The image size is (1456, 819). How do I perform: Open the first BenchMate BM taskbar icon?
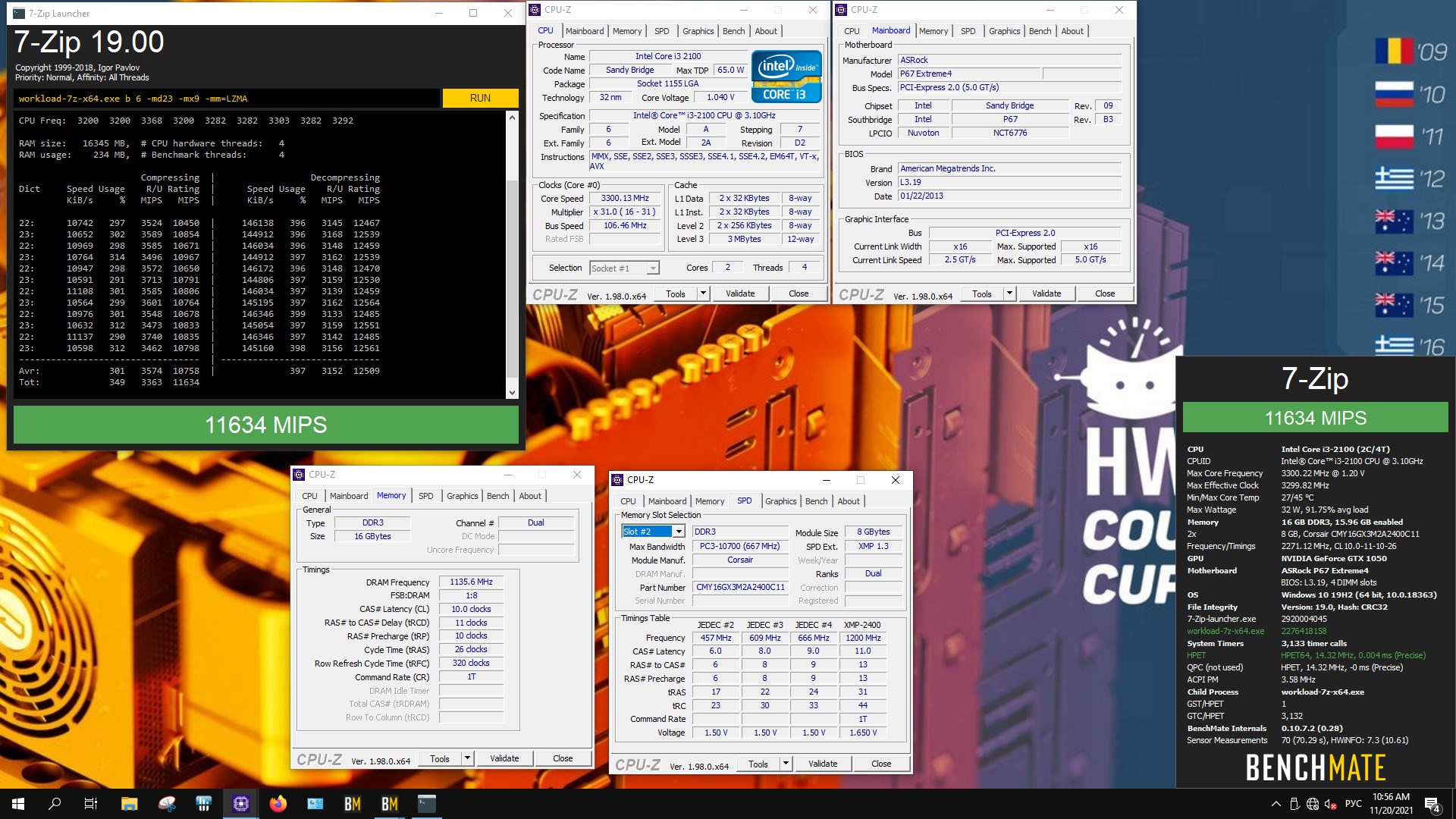tap(353, 804)
